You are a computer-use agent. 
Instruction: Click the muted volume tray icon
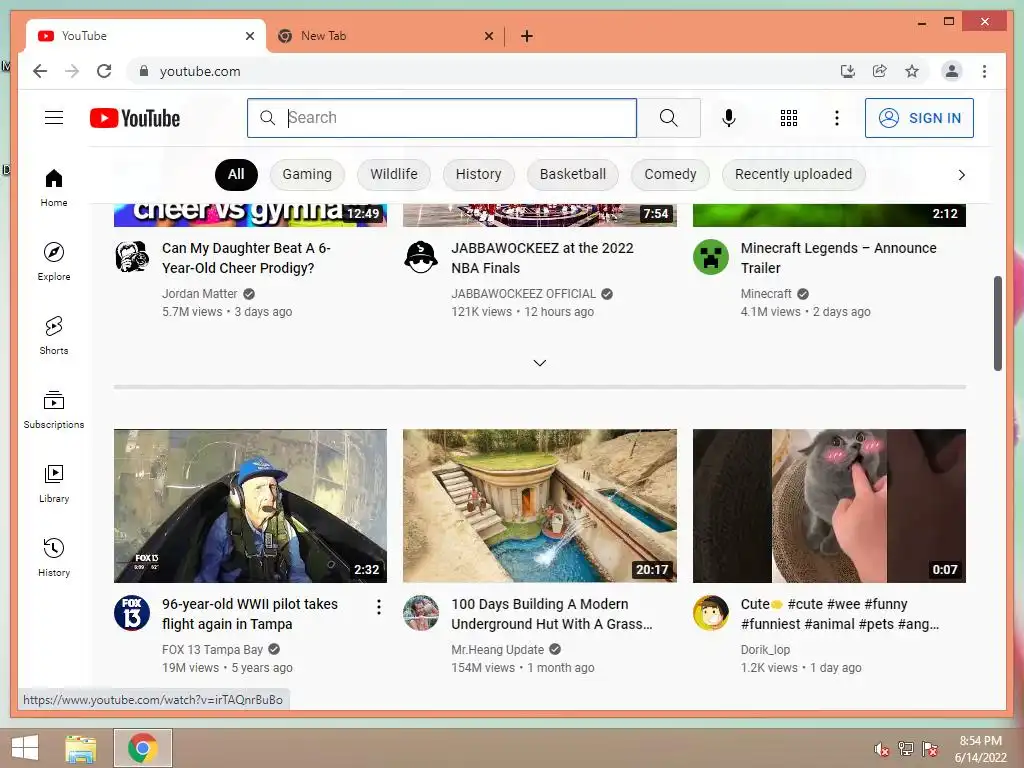pos(882,749)
